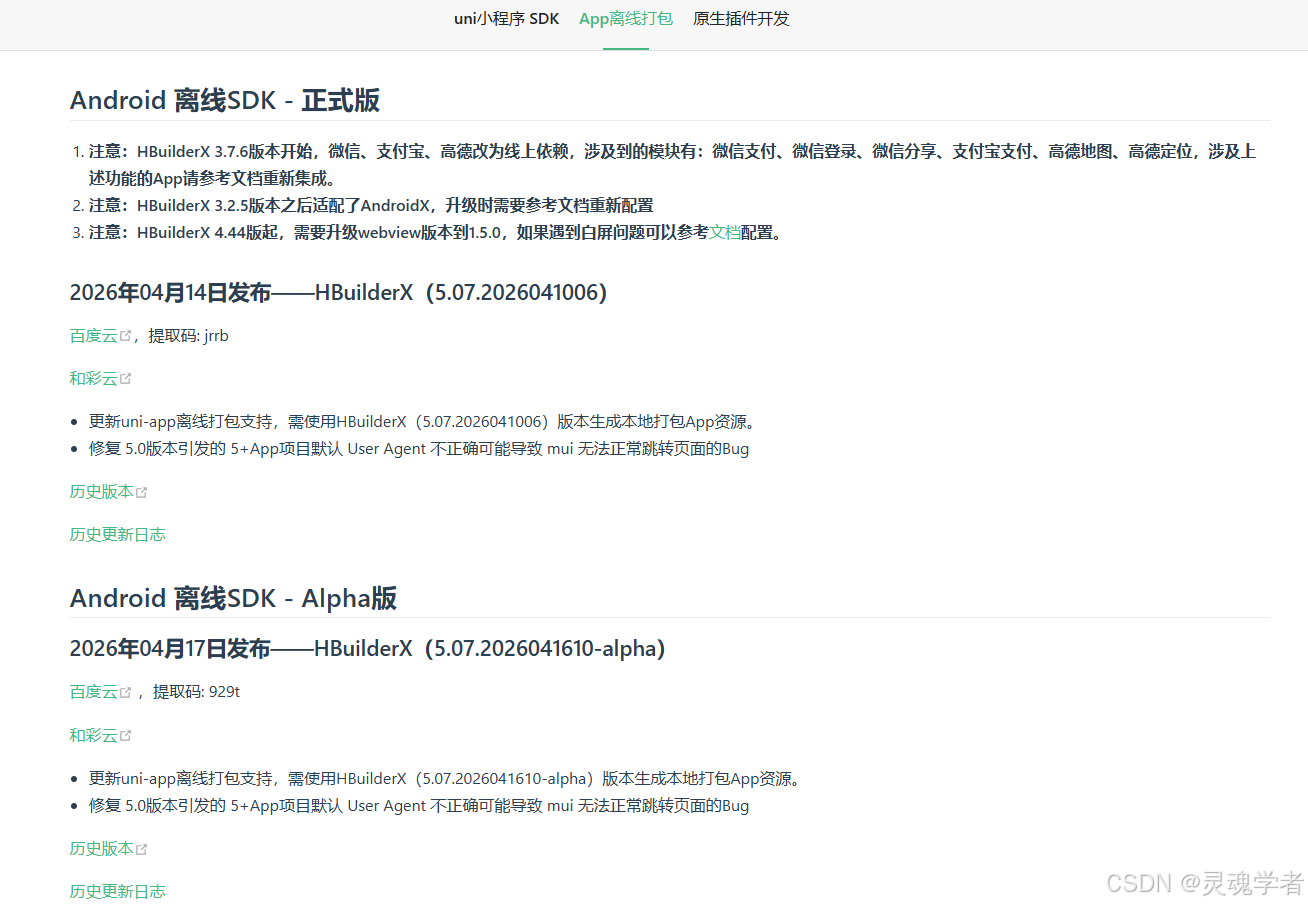Click heading Android 离线SDK - 正式版
The width and height of the screenshot is (1308, 905).
click(x=225, y=100)
